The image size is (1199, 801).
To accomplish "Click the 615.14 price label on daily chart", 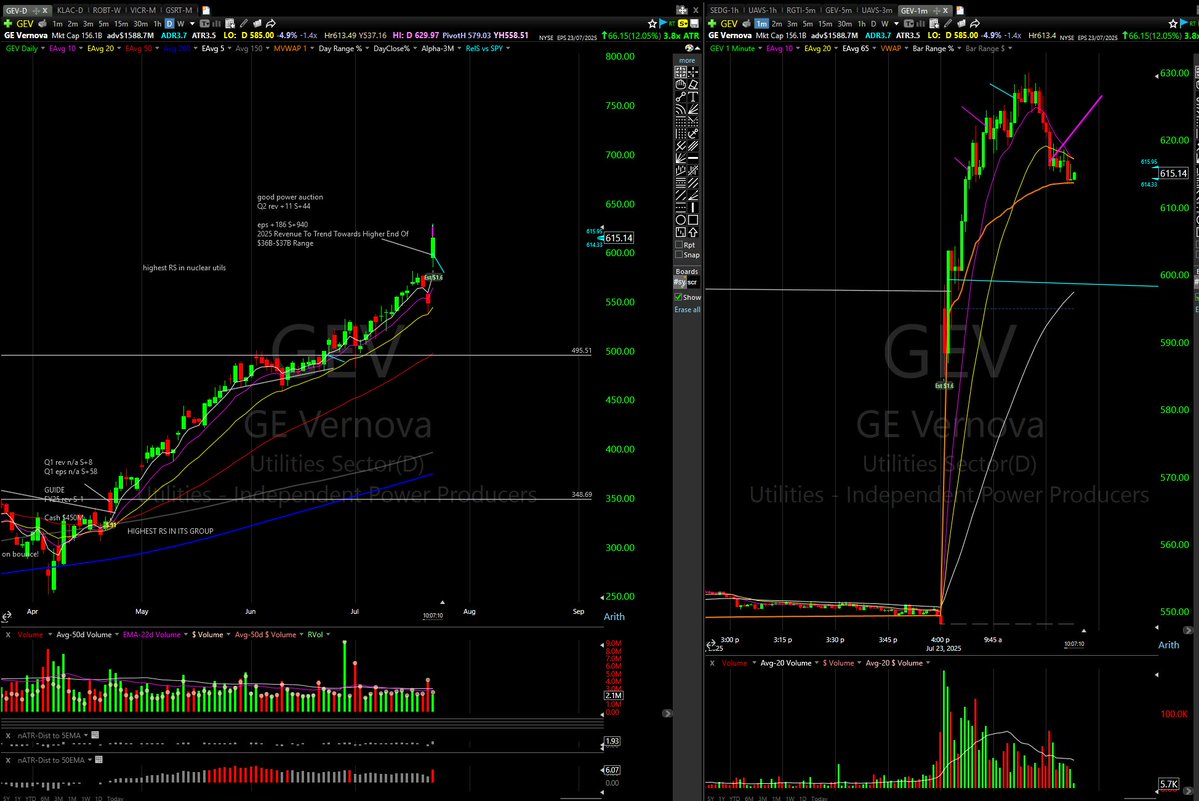I will click(x=619, y=238).
